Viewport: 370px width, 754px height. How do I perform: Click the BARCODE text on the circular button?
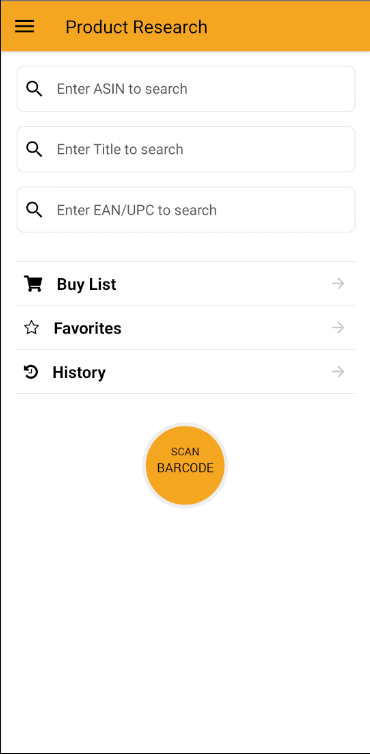point(185,468)
